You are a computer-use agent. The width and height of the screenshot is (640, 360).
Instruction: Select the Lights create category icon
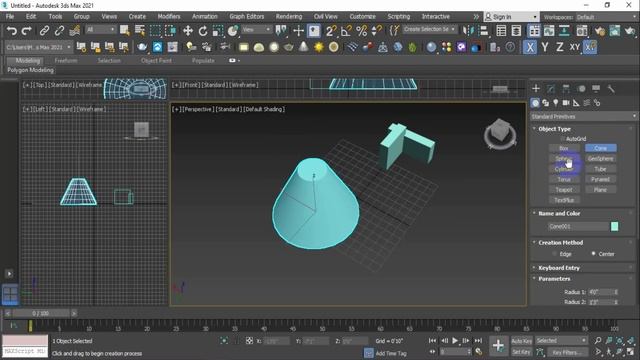[556, 103]
